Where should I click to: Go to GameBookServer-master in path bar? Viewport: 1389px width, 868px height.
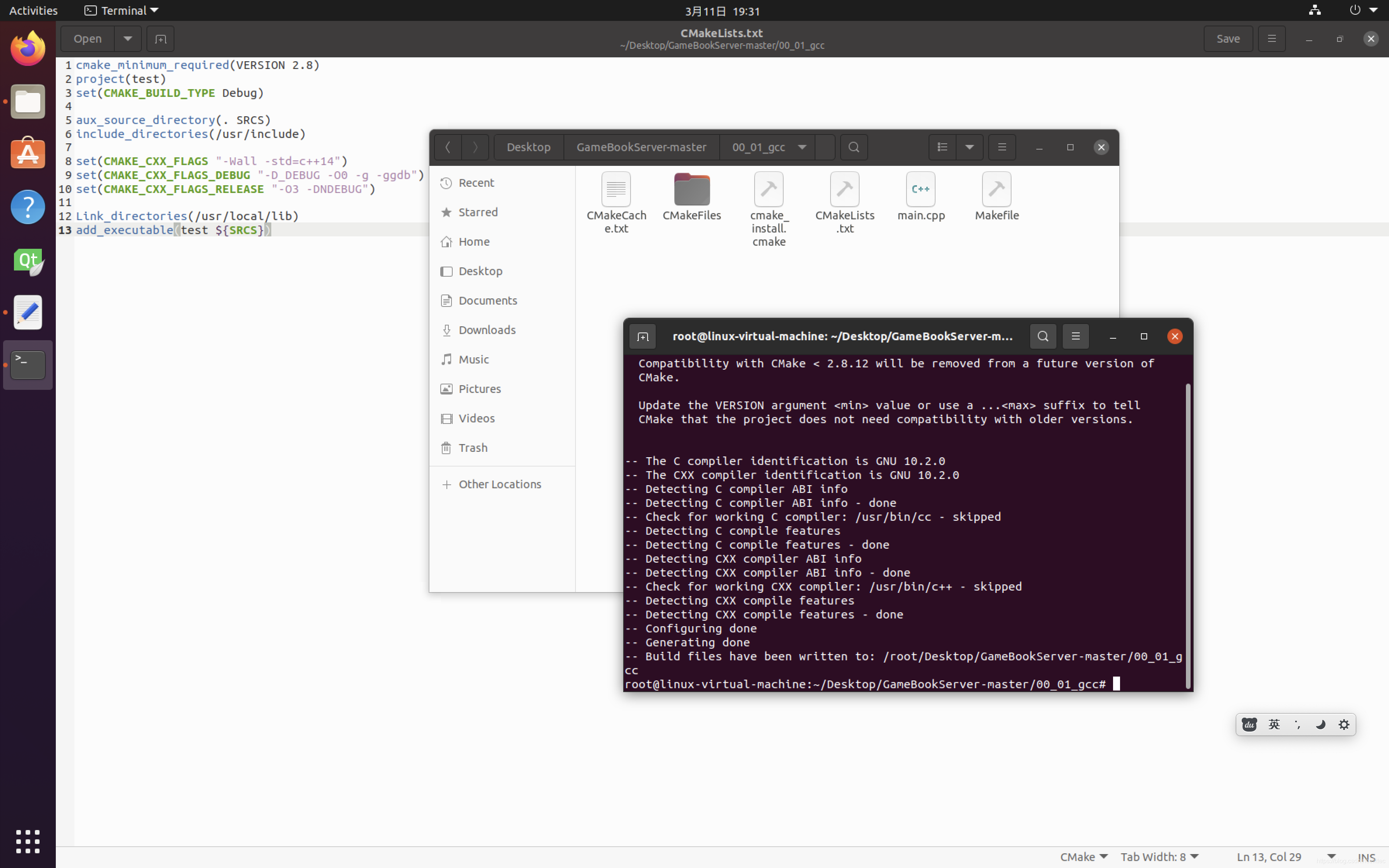point(641,148)
